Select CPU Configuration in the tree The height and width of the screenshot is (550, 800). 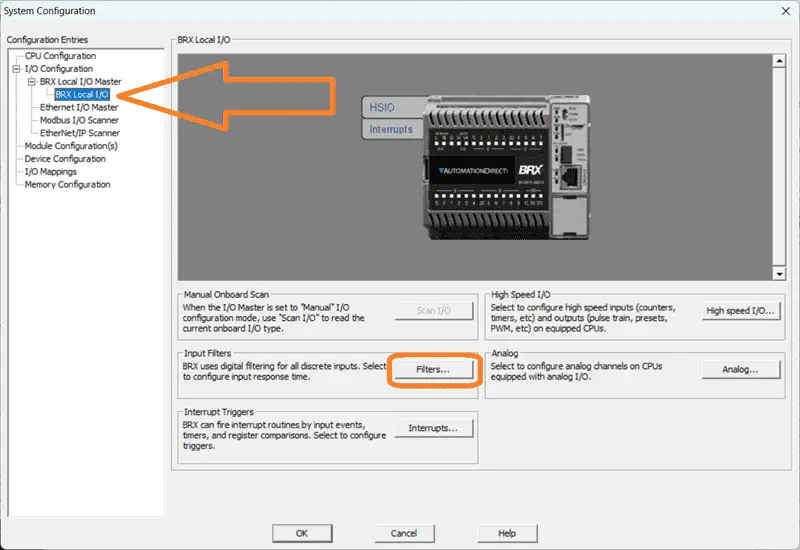pyautogui.click(x=60, y=56)
